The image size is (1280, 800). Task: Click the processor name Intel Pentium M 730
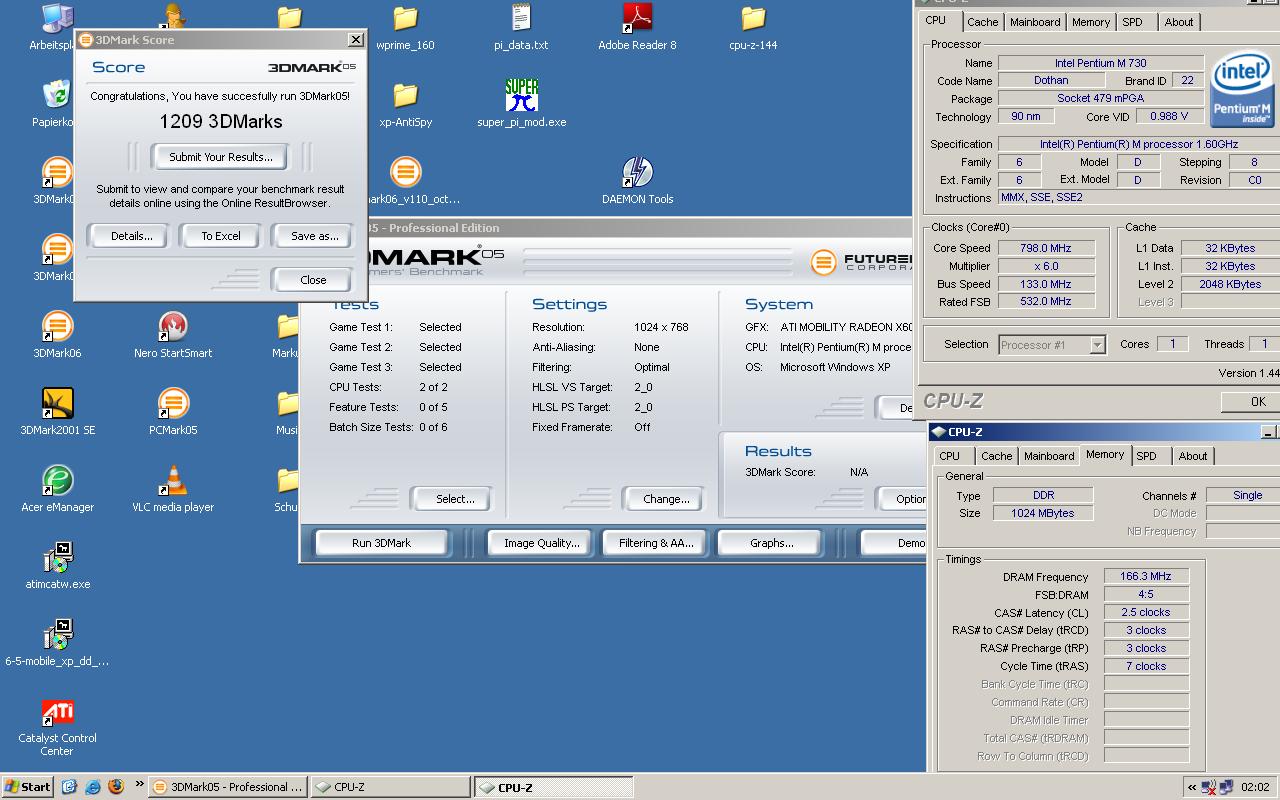(1100, 63)
